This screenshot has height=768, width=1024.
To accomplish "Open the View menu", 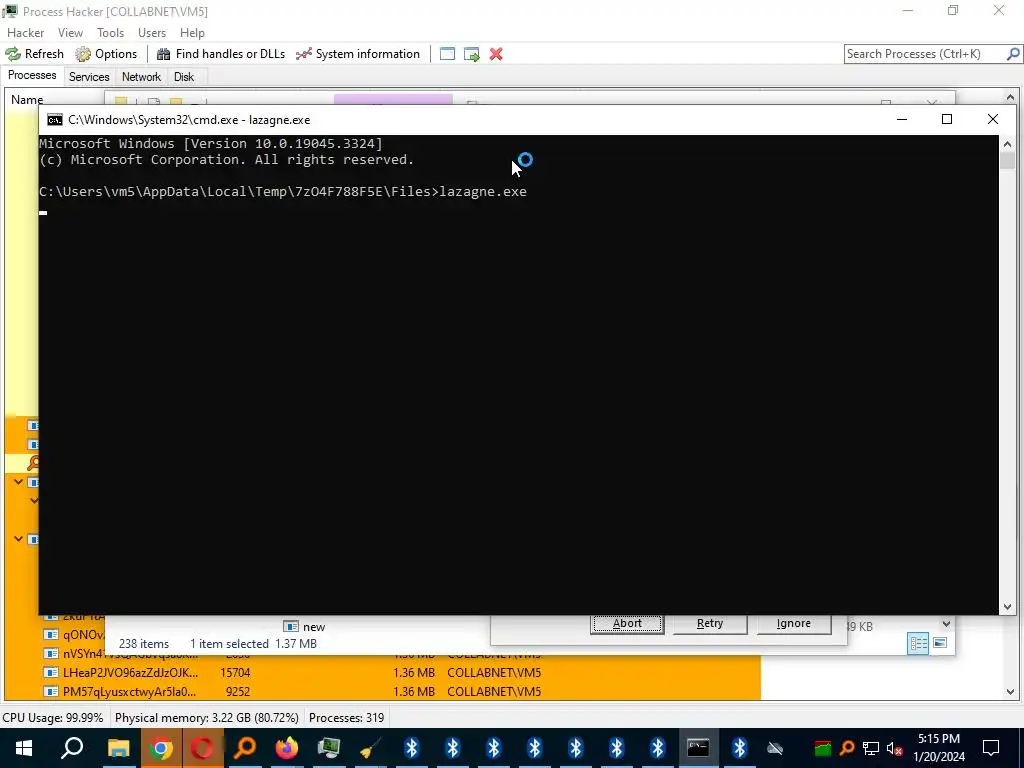I will 70,33.
